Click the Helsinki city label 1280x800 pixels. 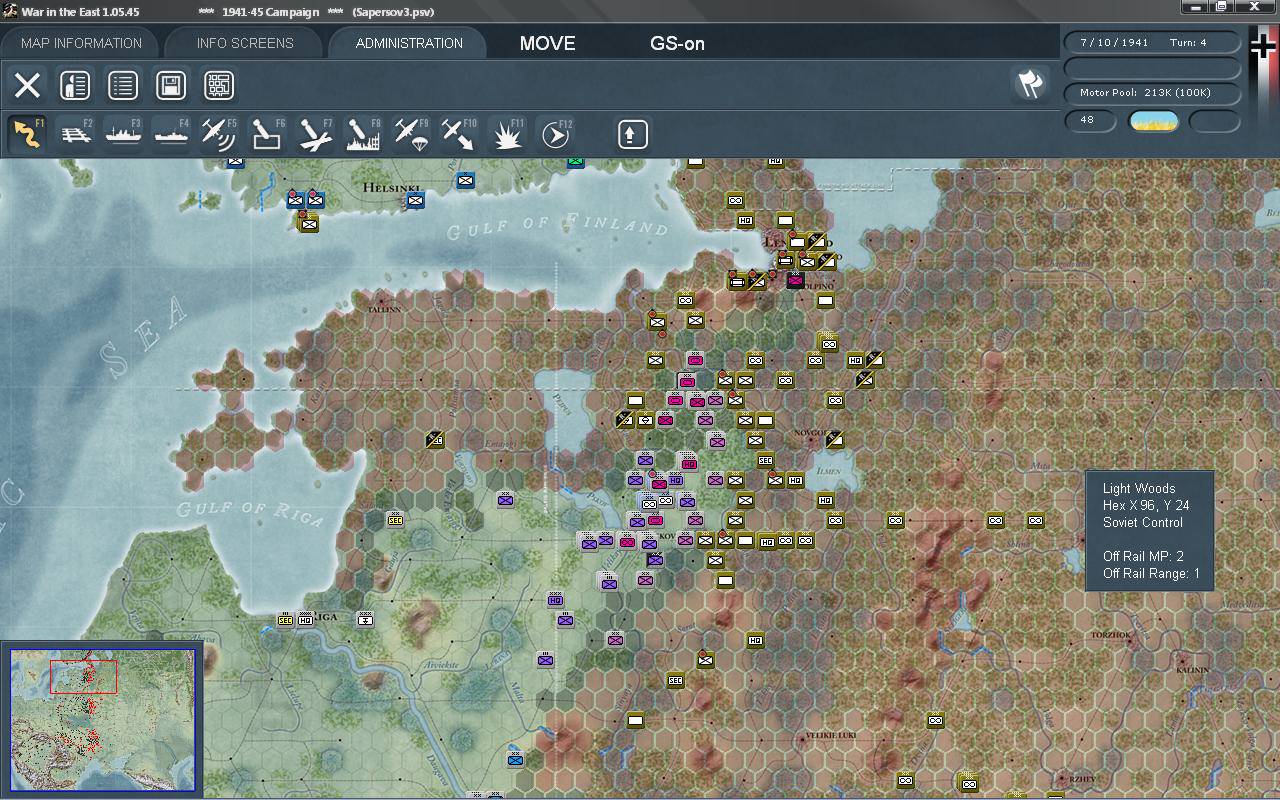(x=391, y=187)
